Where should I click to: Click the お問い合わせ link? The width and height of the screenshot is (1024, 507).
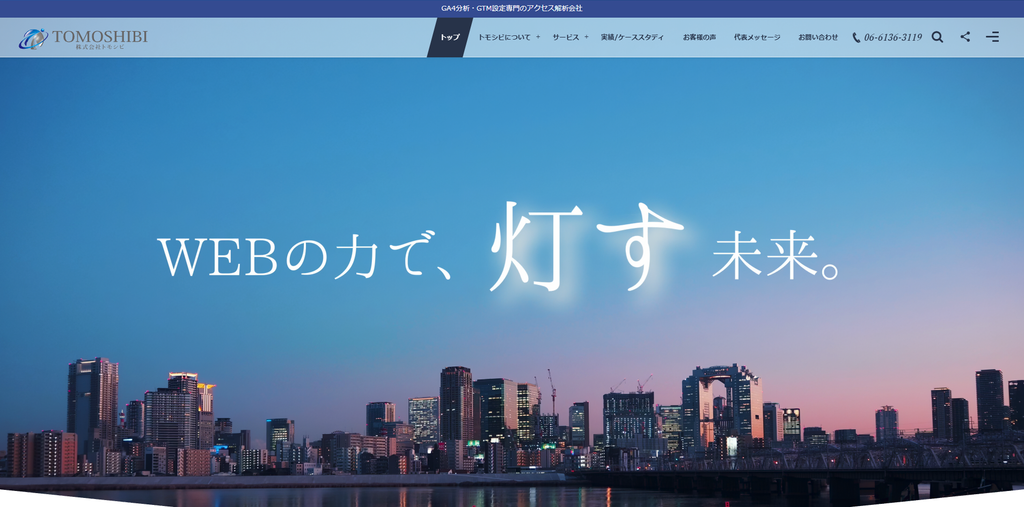pyautogui.click(x=818, y=37)
